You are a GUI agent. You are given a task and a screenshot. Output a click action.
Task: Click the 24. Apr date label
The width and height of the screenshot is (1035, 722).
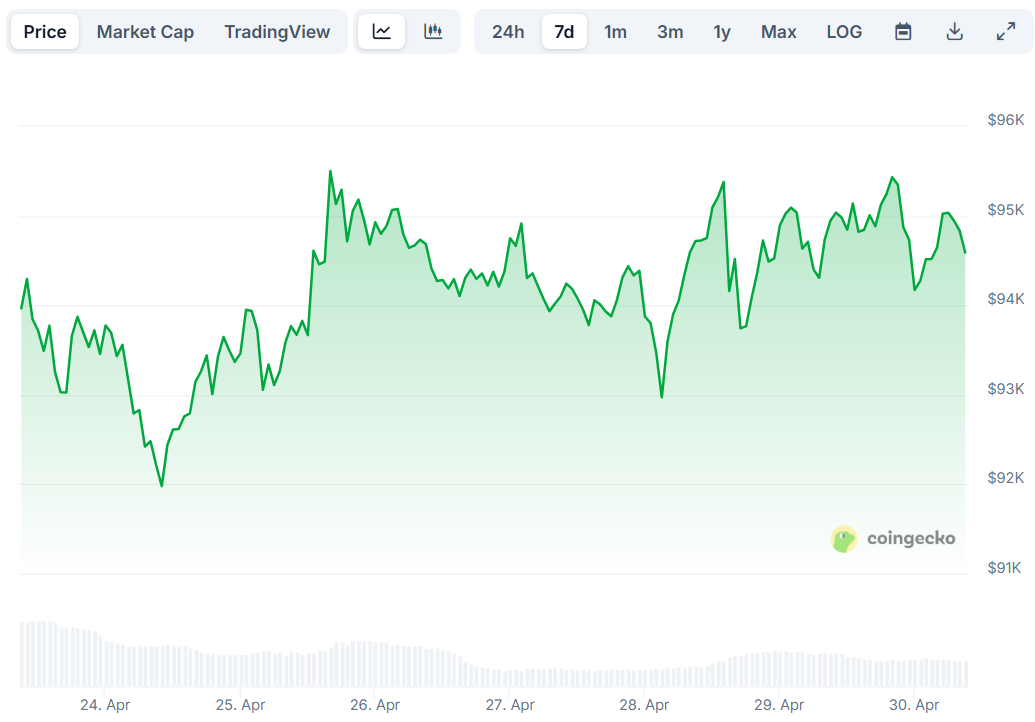coord(105,705)
